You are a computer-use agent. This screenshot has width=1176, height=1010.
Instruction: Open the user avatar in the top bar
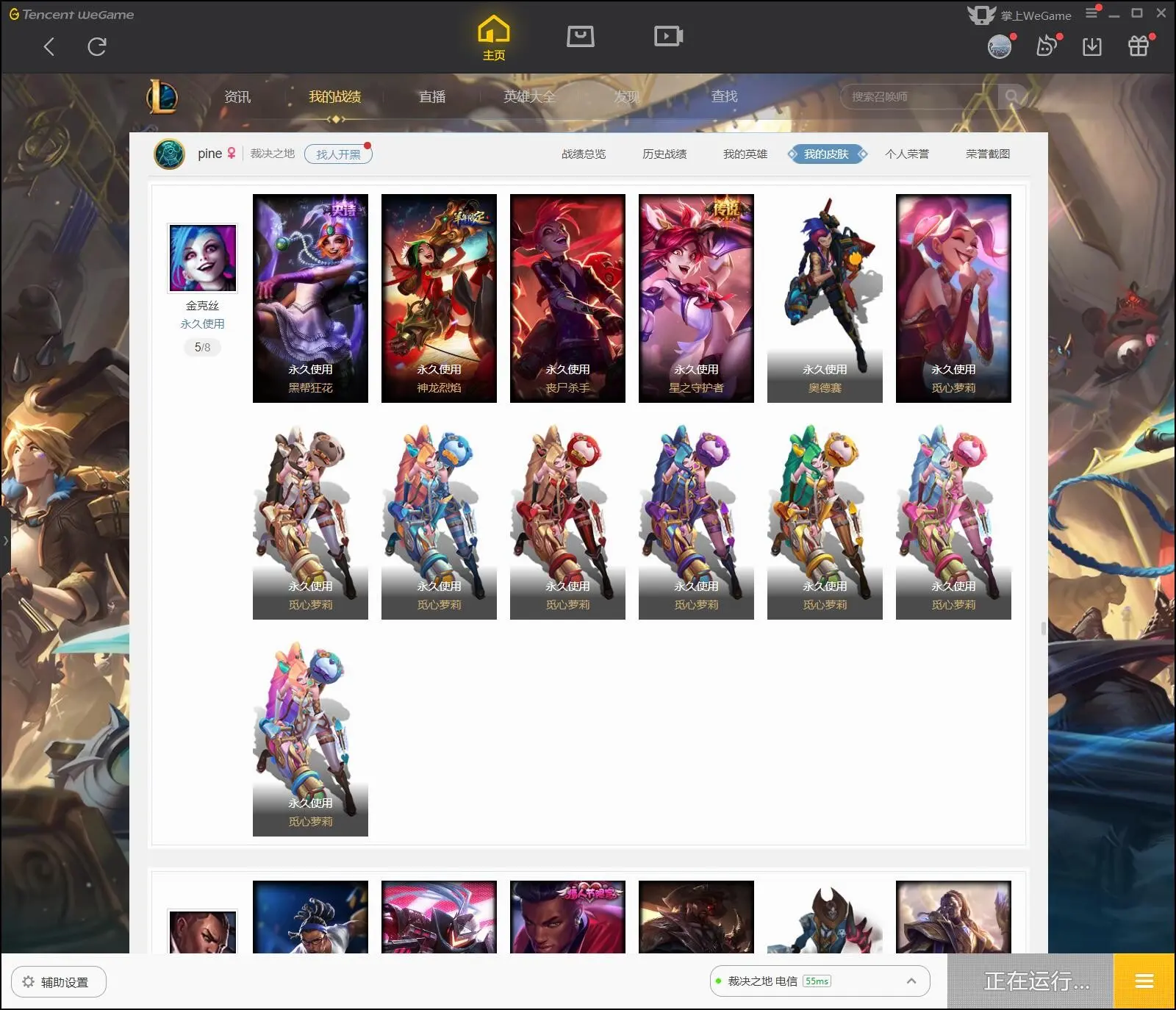coord(1000,47)
